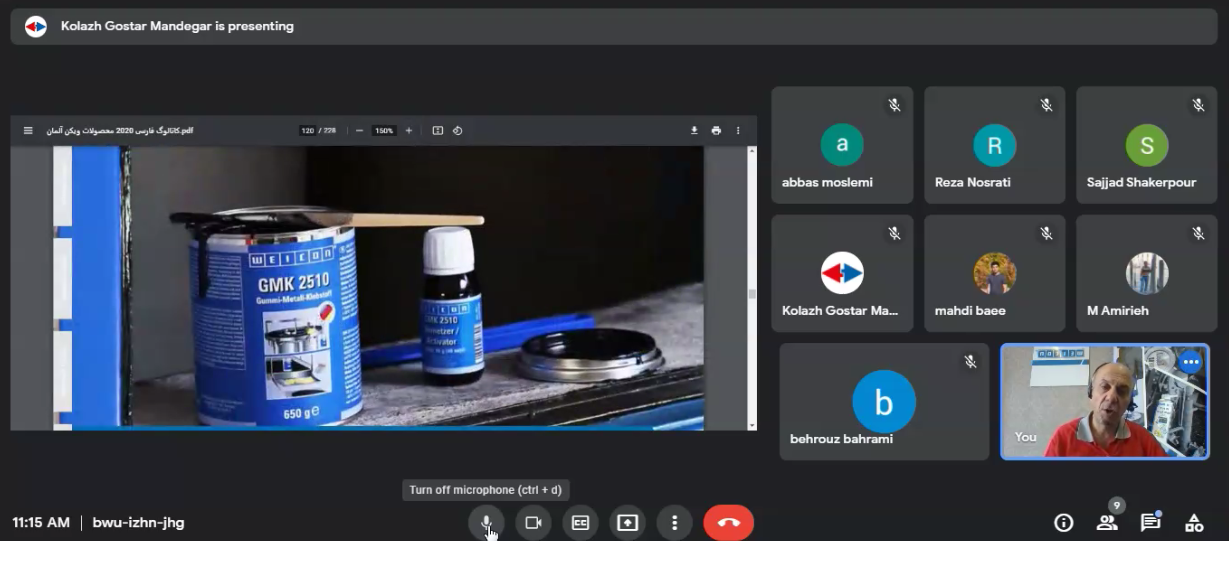Click the 11:15 AM time display
Viewport: 1229px width, 564px height.
coord(41,522)
